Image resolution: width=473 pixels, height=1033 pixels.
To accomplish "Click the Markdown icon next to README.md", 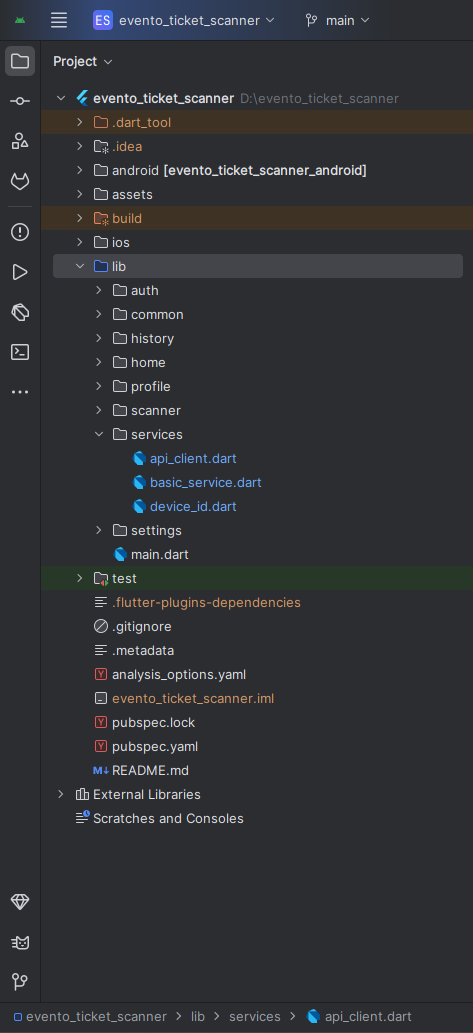I will pyautogui.click(x=101, y=771).
